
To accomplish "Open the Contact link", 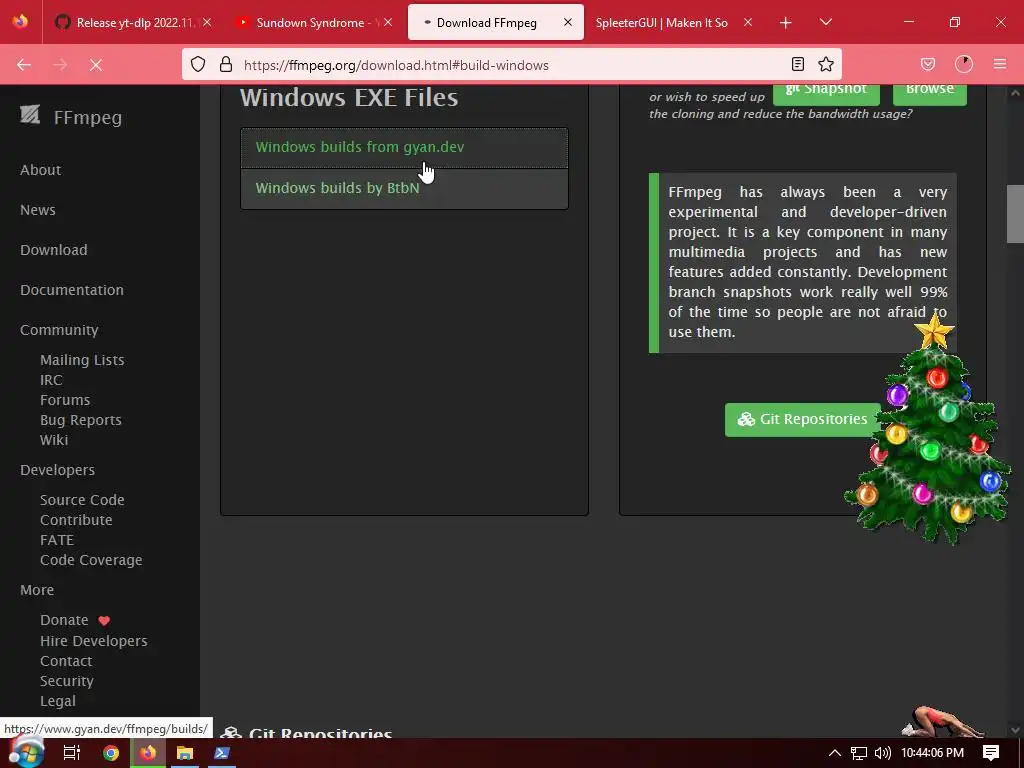I will click(x=66, y=661).
